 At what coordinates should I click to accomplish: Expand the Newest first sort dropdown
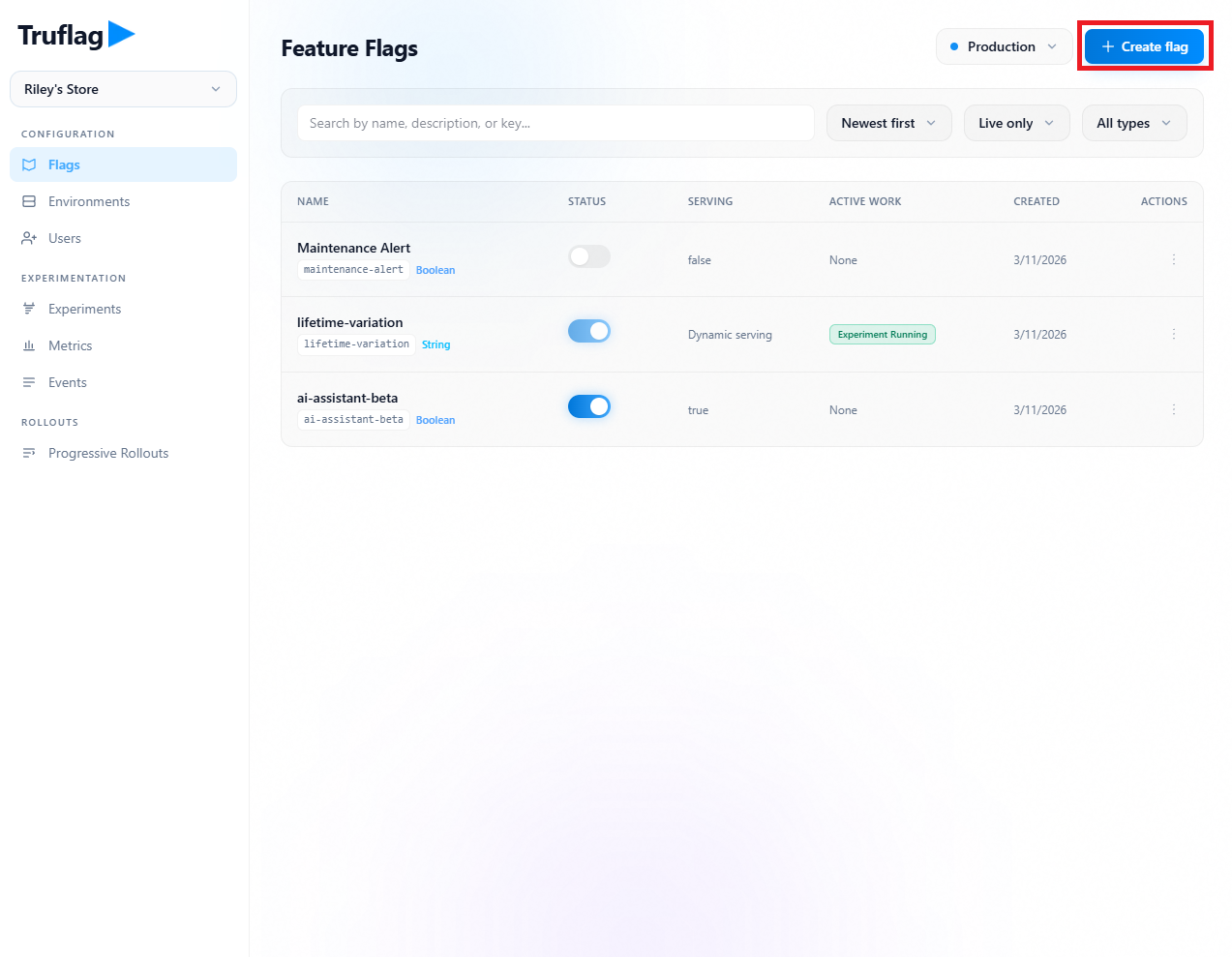(x=888, y=124)
